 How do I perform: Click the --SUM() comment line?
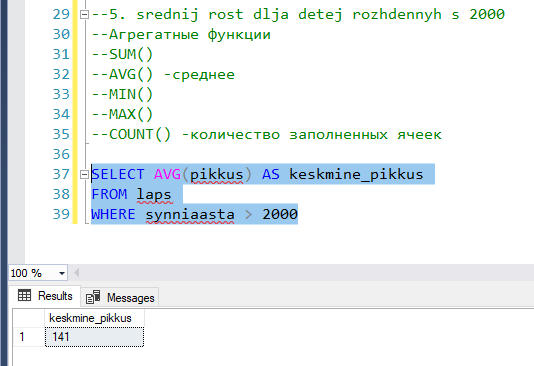coord(122,54)
